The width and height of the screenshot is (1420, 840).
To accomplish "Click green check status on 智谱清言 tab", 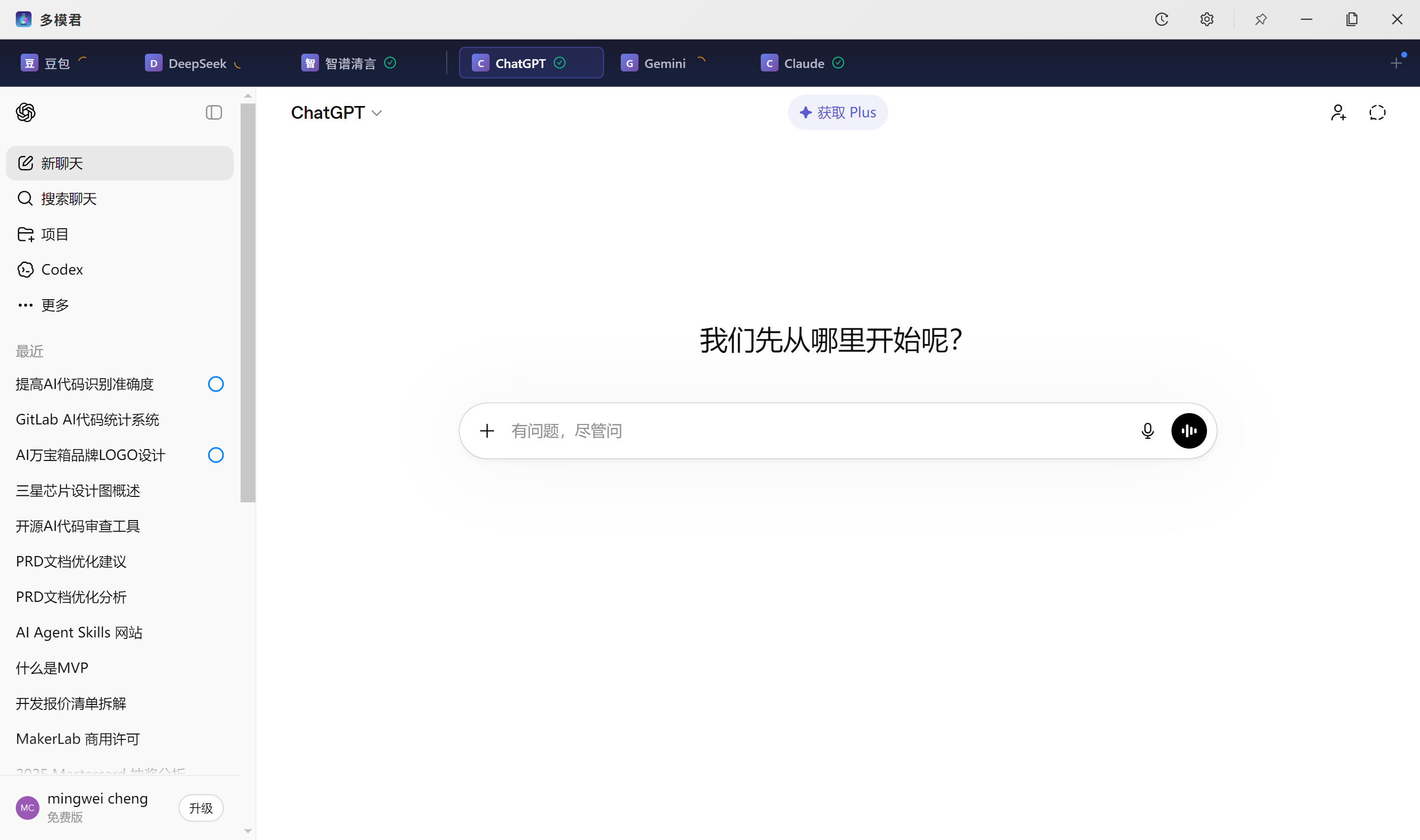I will tap(390, 63).
